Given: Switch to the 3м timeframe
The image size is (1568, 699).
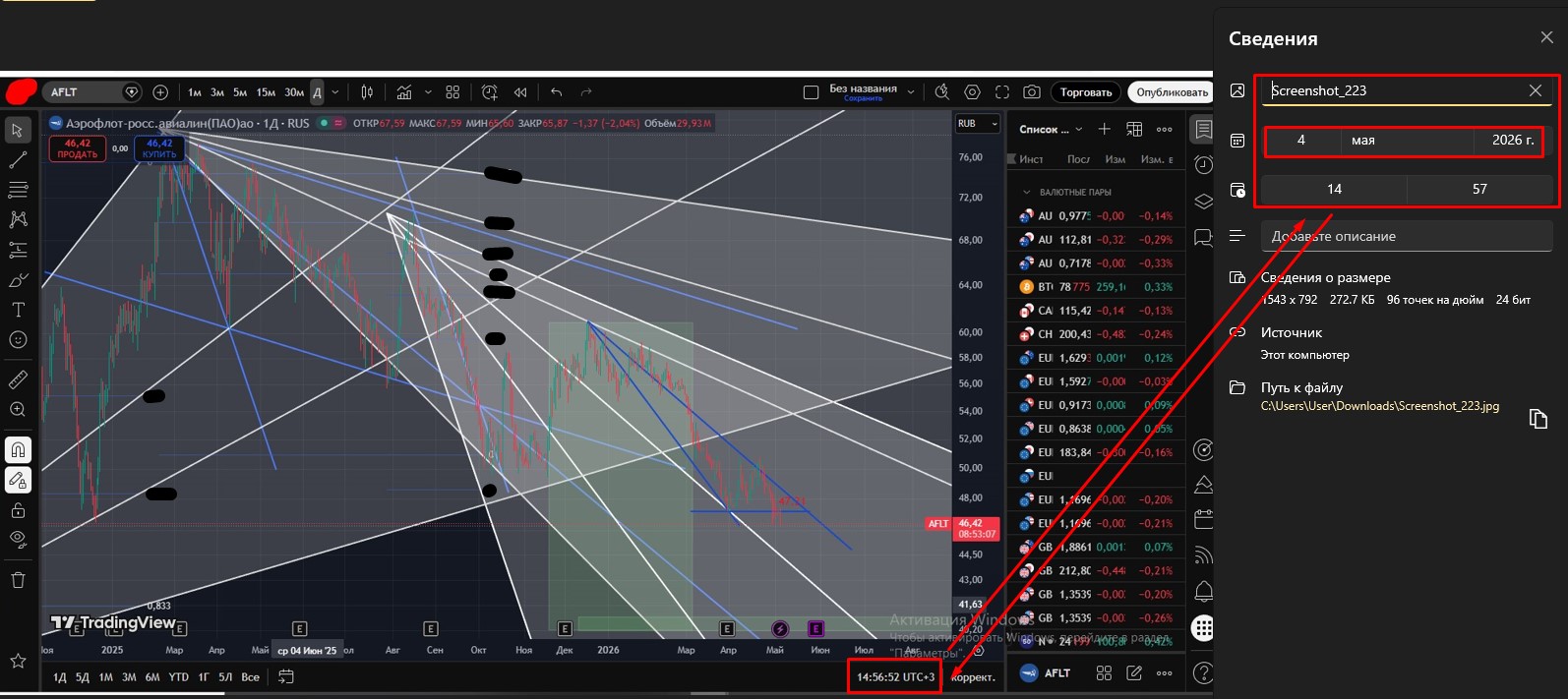Looking at the screenshot, I should (217, 92).
